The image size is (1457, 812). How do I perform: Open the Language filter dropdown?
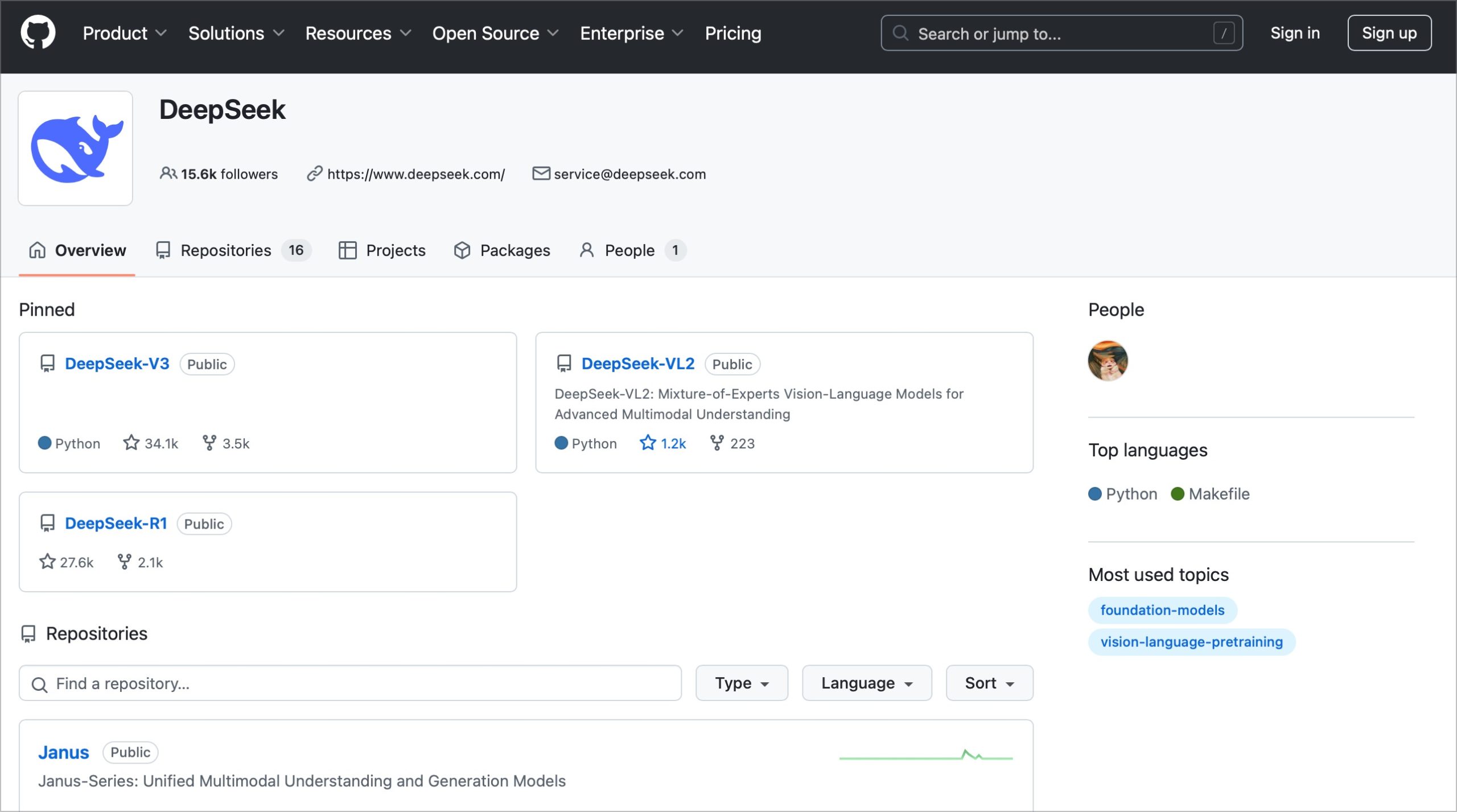pos(867,683)
